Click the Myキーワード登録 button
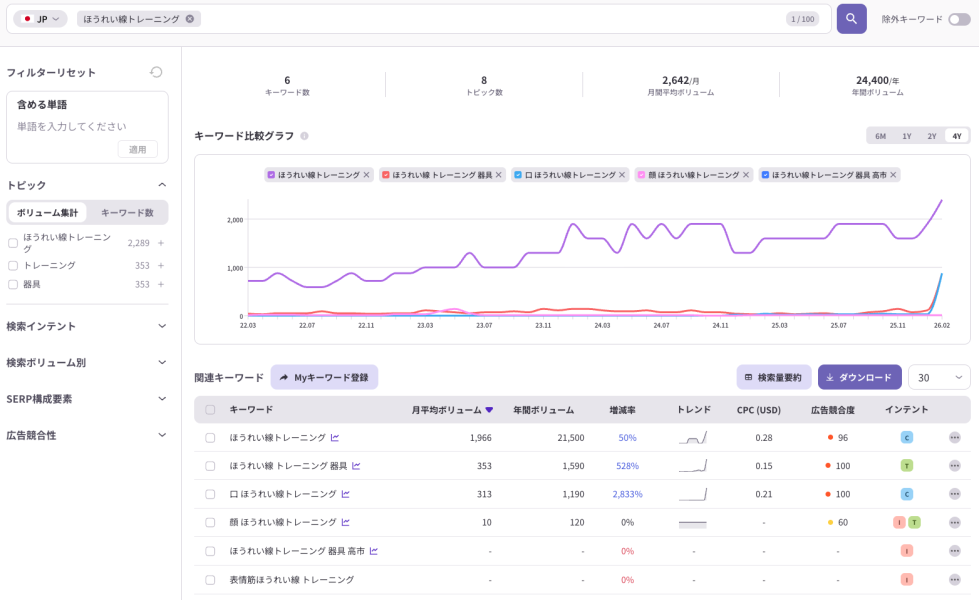This screenshot has height=600, width=979. 324,377
